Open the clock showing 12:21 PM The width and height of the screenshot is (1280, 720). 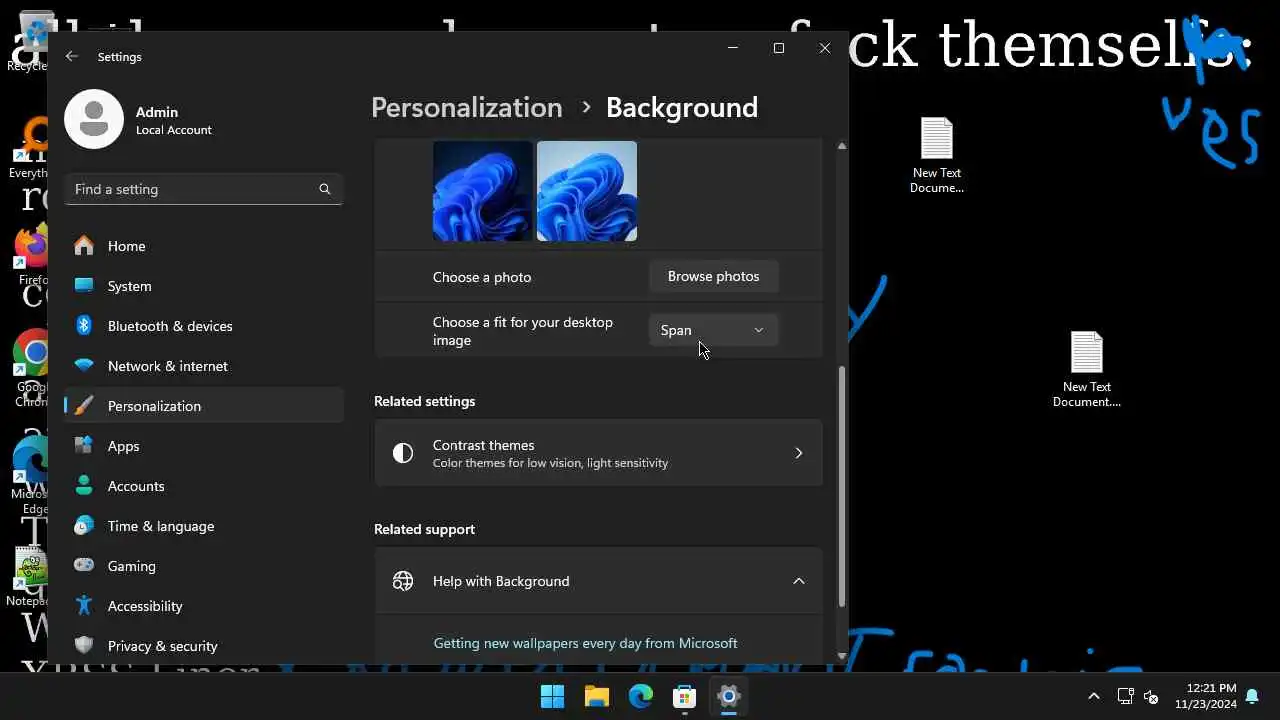[x=1205, y=696]
